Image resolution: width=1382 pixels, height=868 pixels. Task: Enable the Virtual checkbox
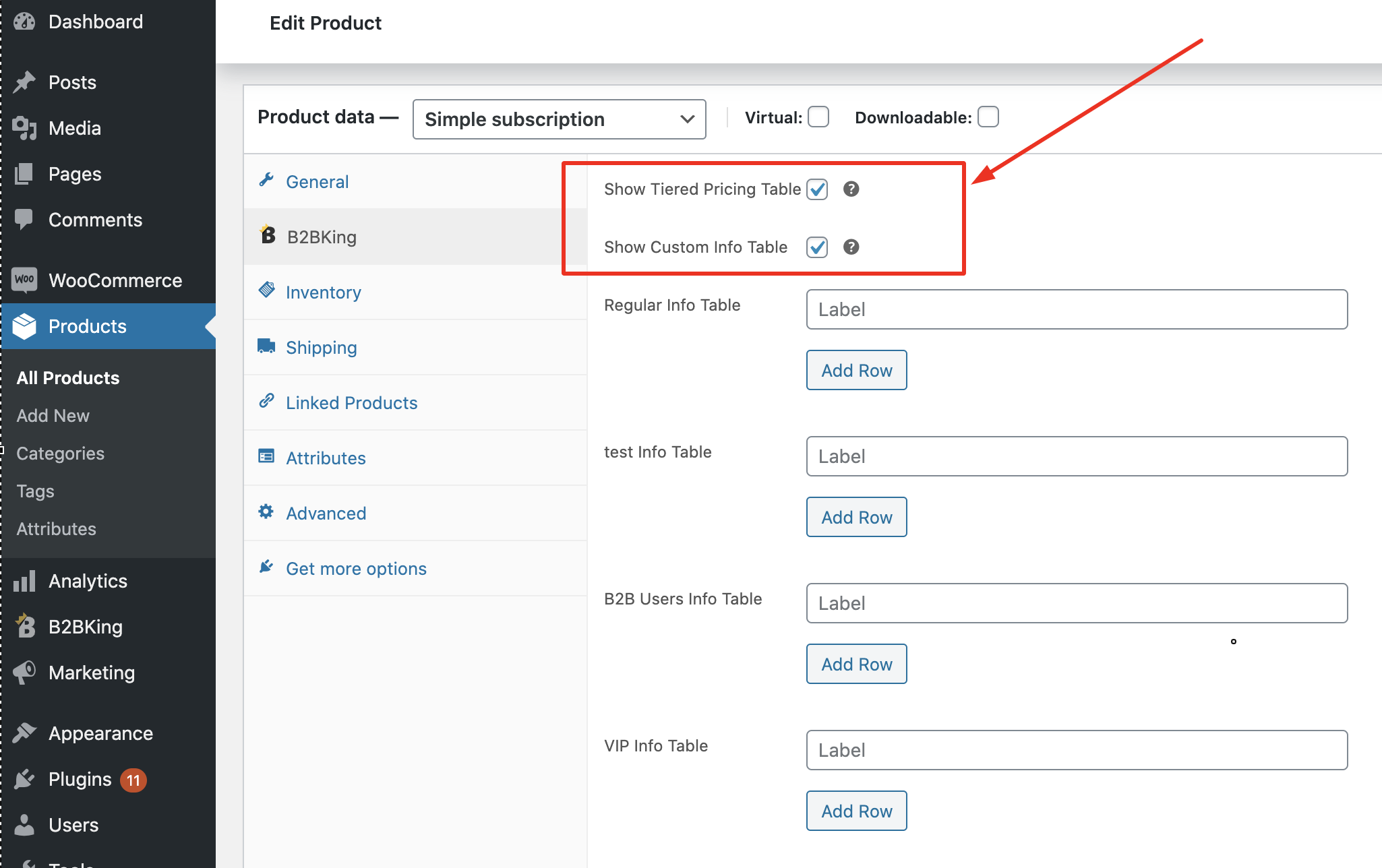[818, 117]
